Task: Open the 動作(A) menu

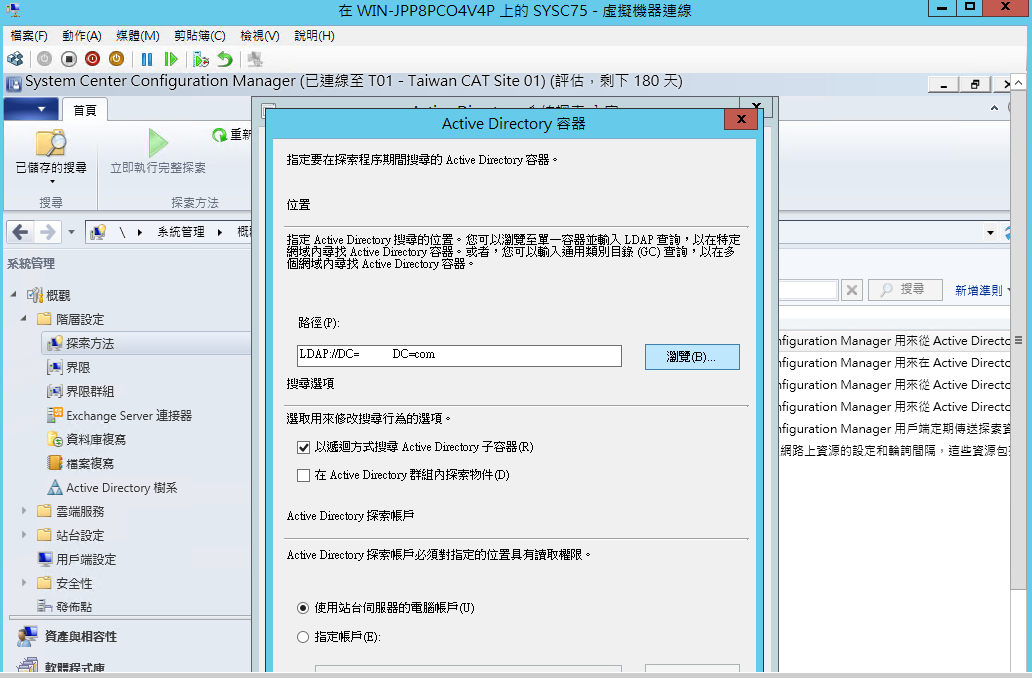Action: [x=82, y=36]
